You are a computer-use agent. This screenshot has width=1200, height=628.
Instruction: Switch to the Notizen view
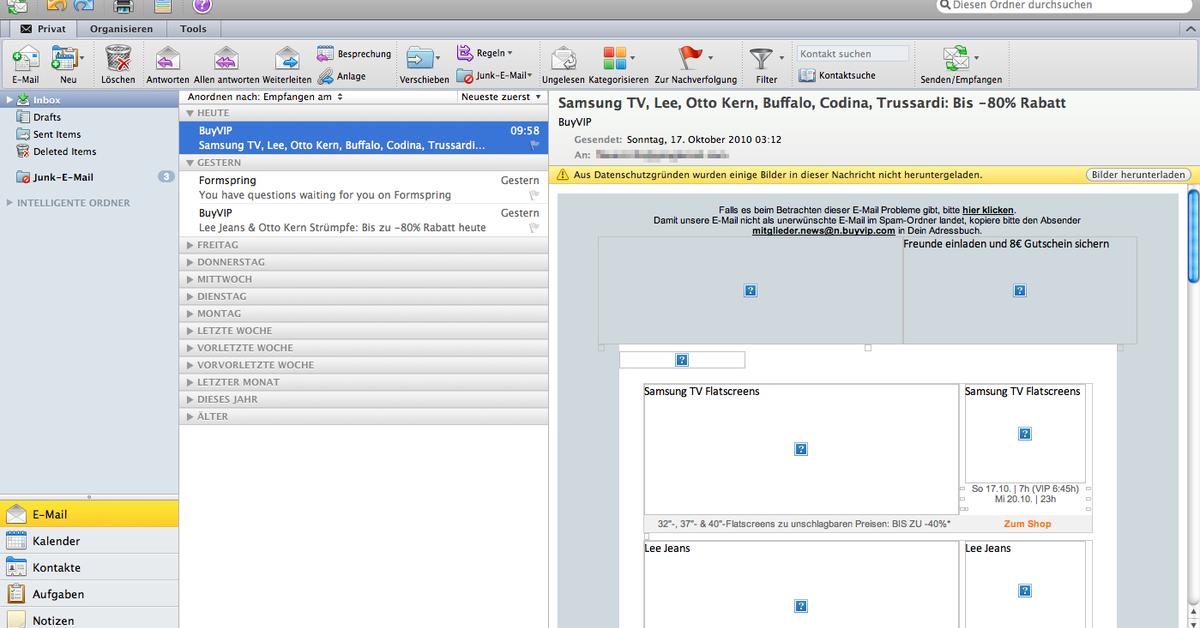pyautogui.click(x=90, y=620)
